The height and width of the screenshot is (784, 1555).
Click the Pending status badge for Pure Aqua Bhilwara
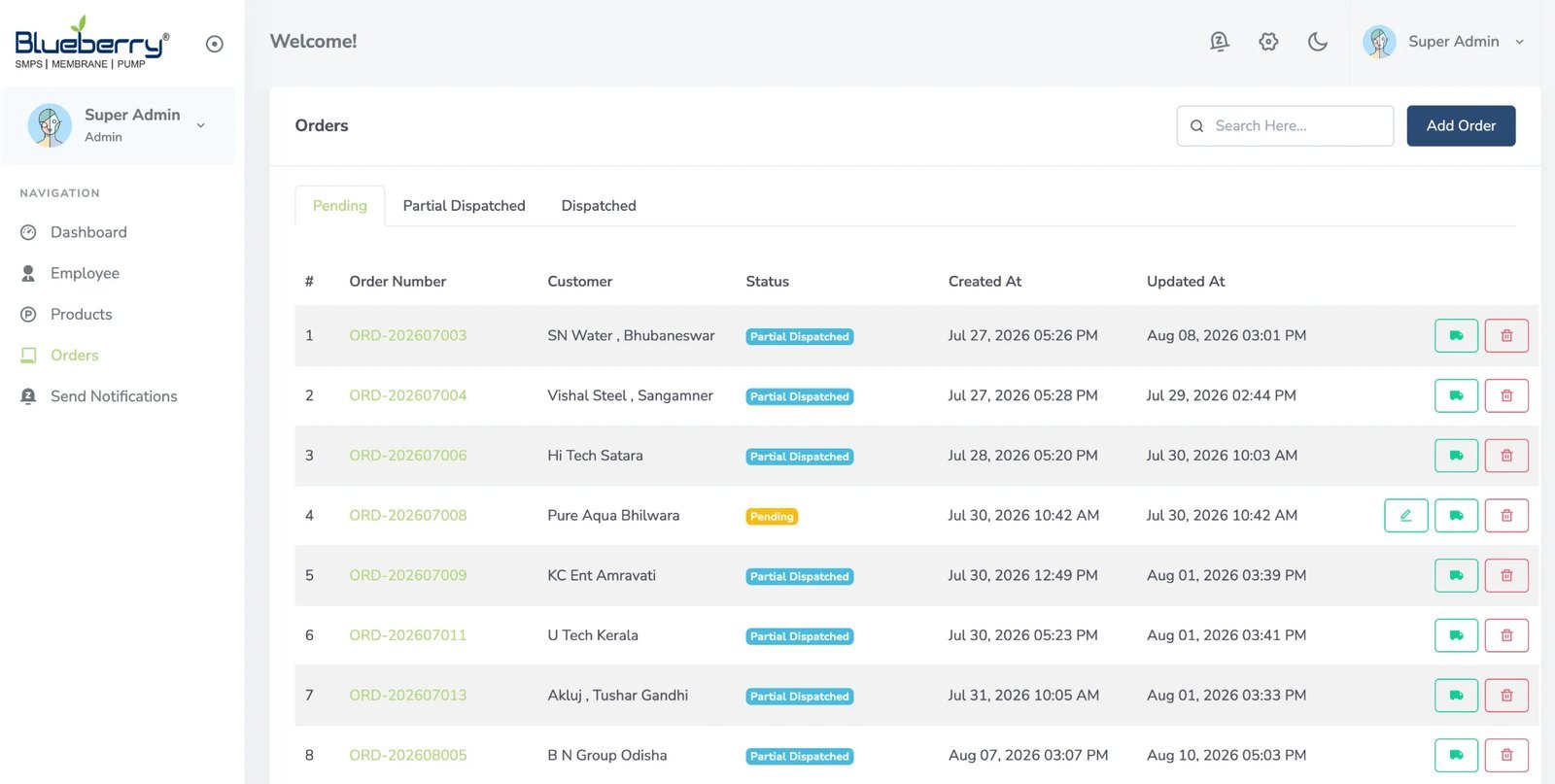click(x=772, y=517)
